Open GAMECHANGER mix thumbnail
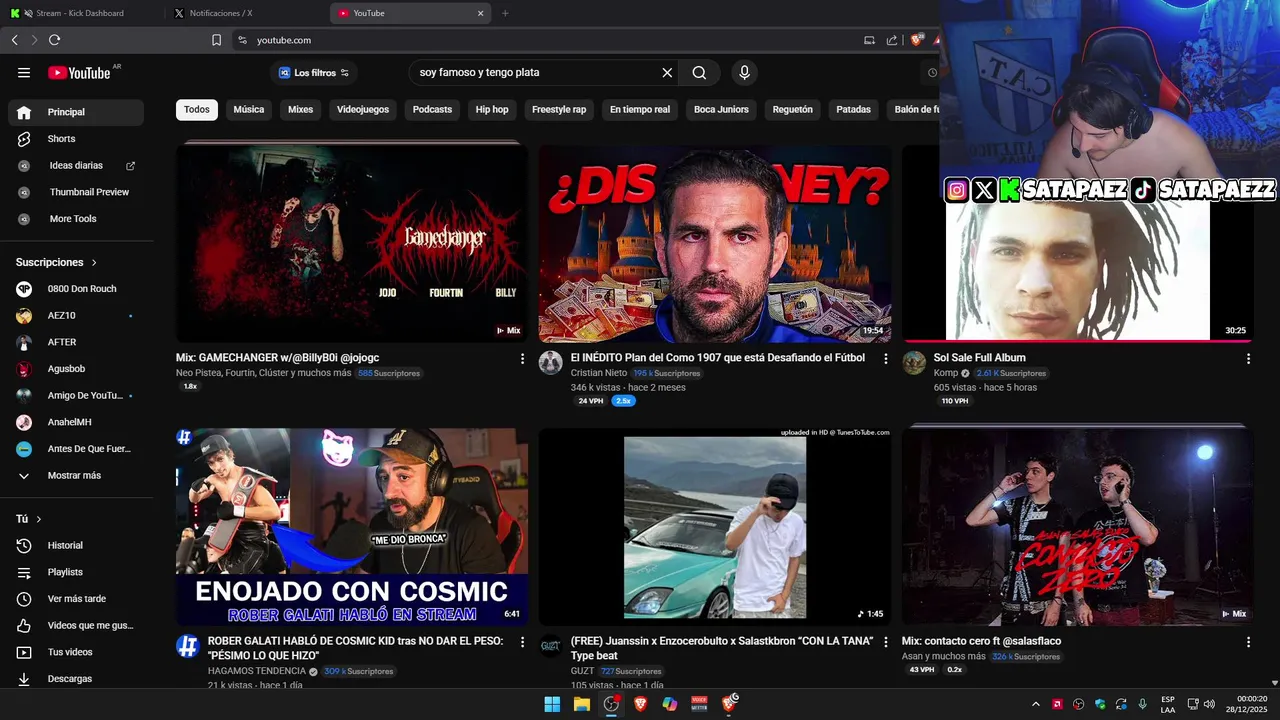The height and width of the screenshot is (720, 1280). point(352,243)
